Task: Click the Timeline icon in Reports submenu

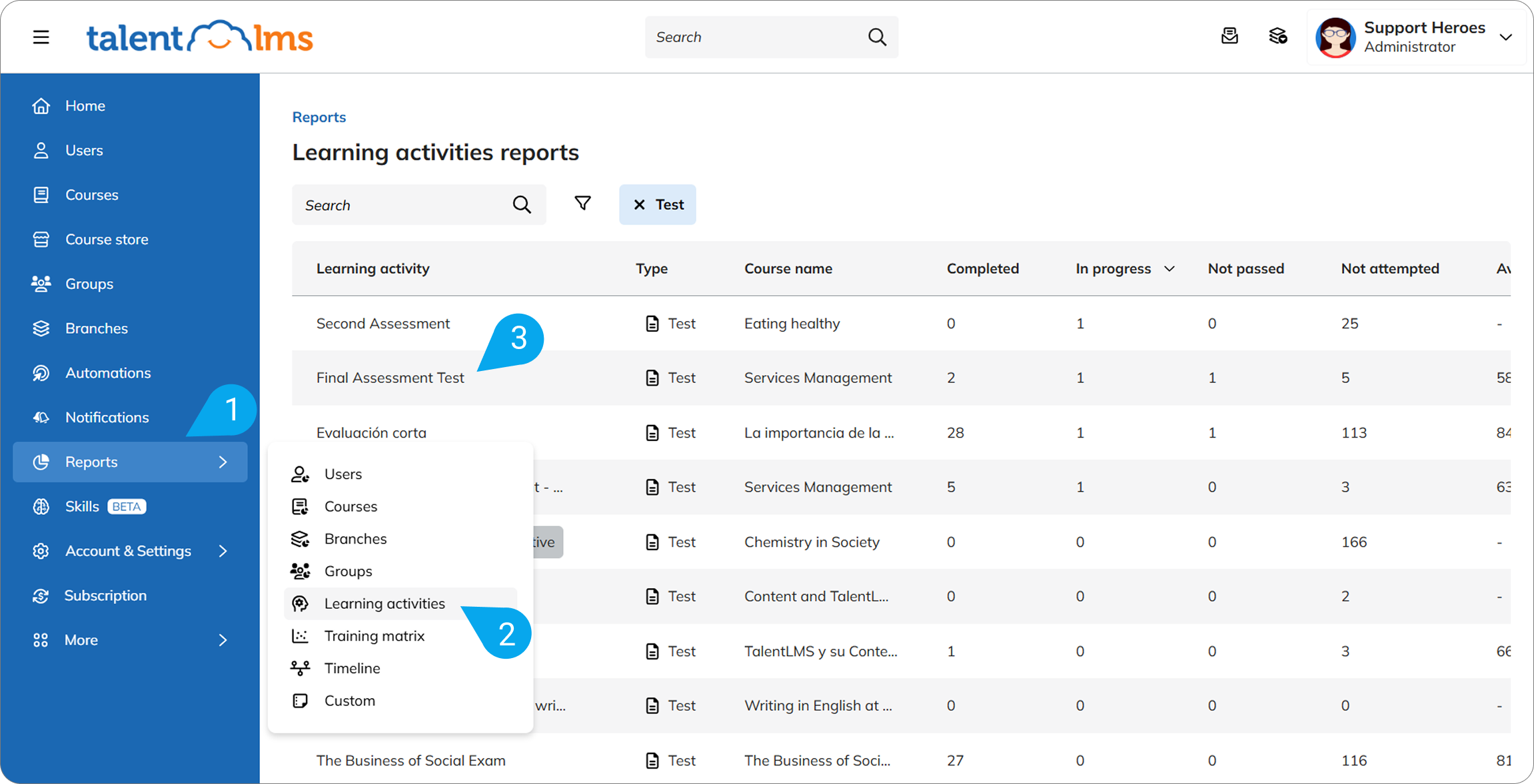Action: (x=301, y=668)
